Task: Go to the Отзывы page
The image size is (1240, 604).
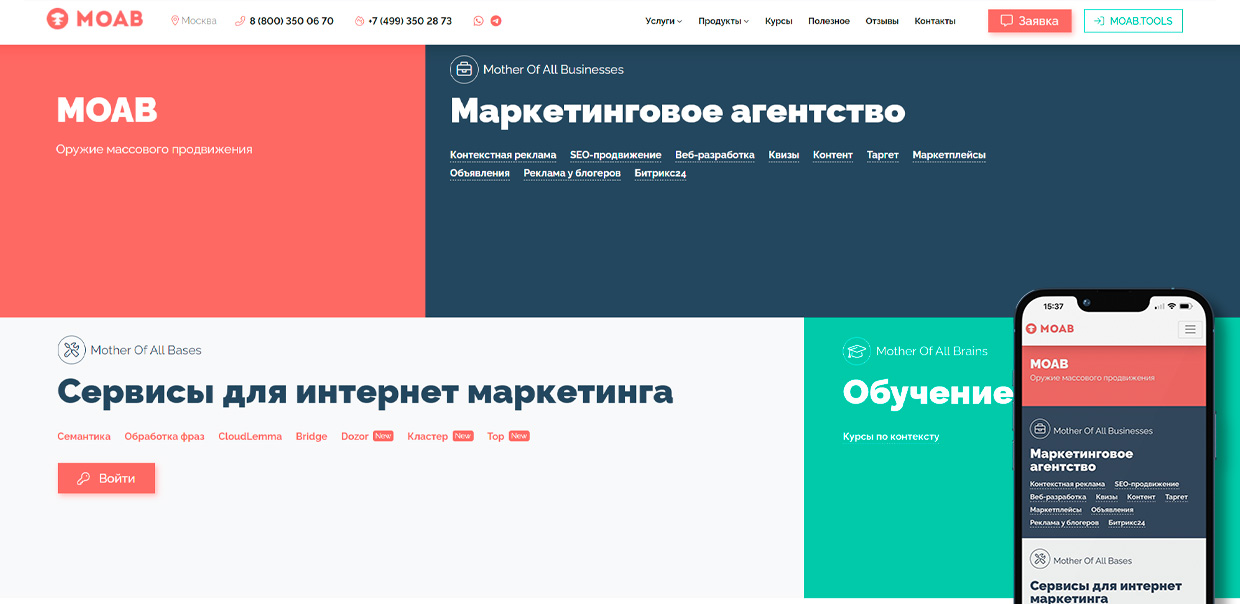Action: (x=882, y=21)
